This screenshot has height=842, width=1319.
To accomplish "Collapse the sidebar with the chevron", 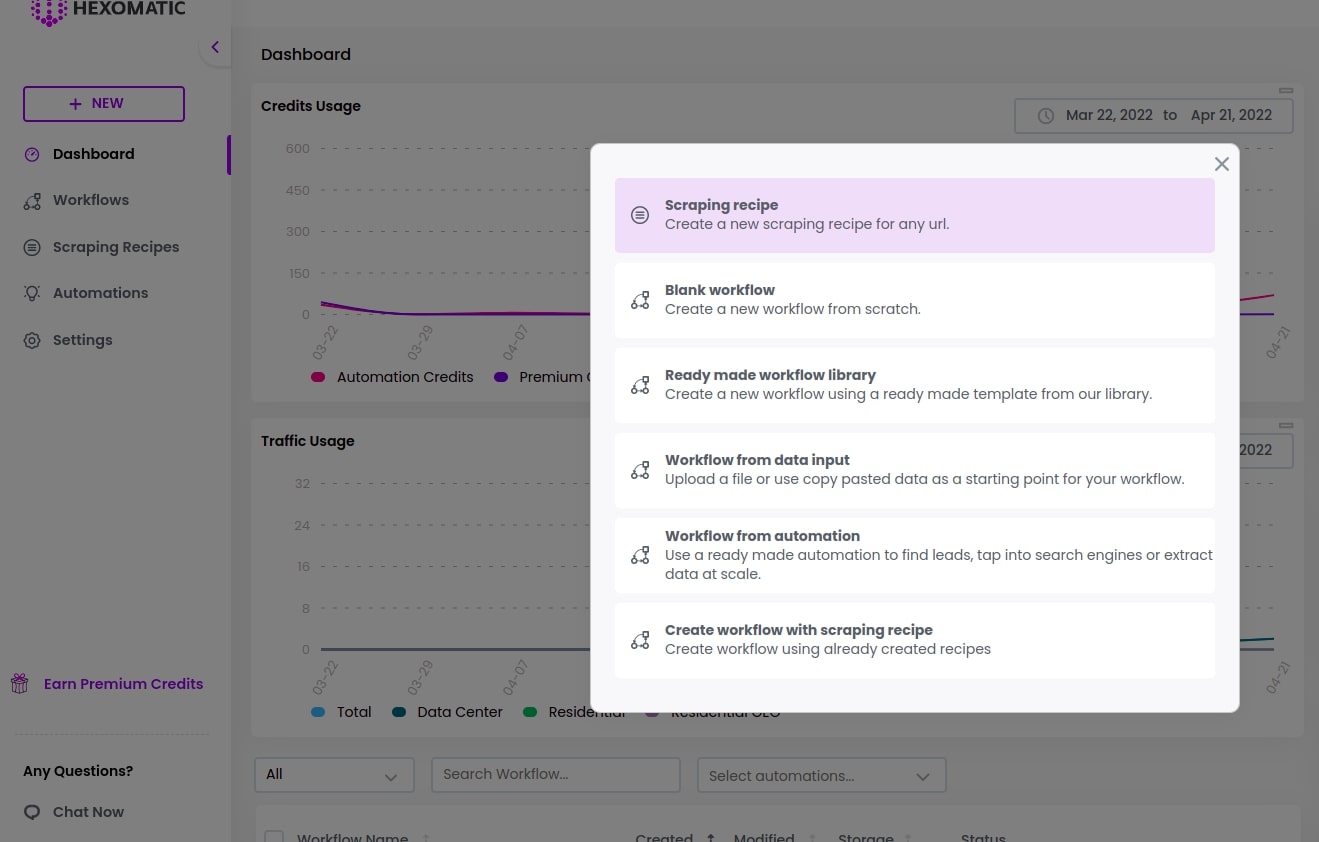I will (x=215, y=47).
